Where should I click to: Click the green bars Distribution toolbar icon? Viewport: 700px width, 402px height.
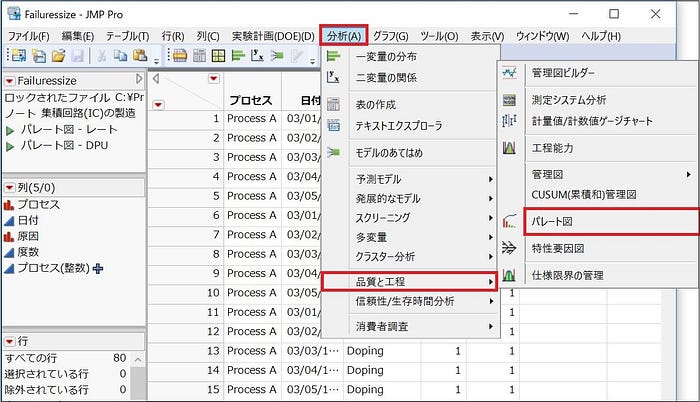tap(238, 56)
